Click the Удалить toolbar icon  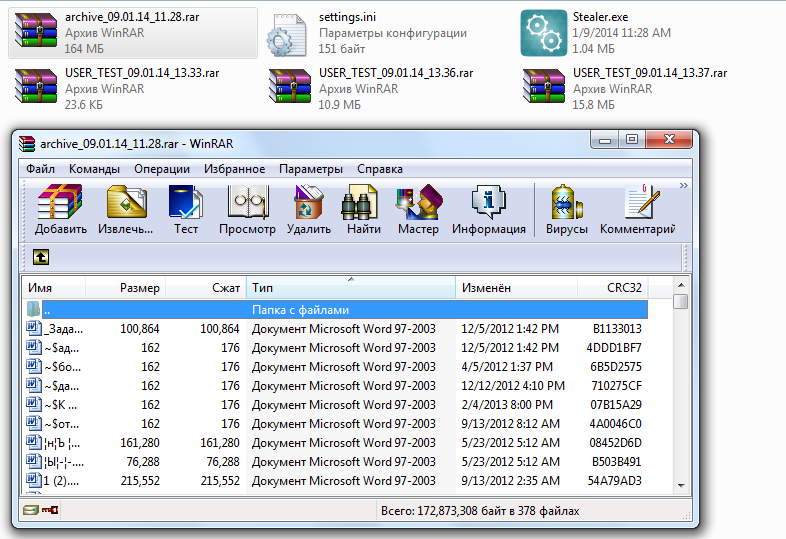[x=308, y=202]
